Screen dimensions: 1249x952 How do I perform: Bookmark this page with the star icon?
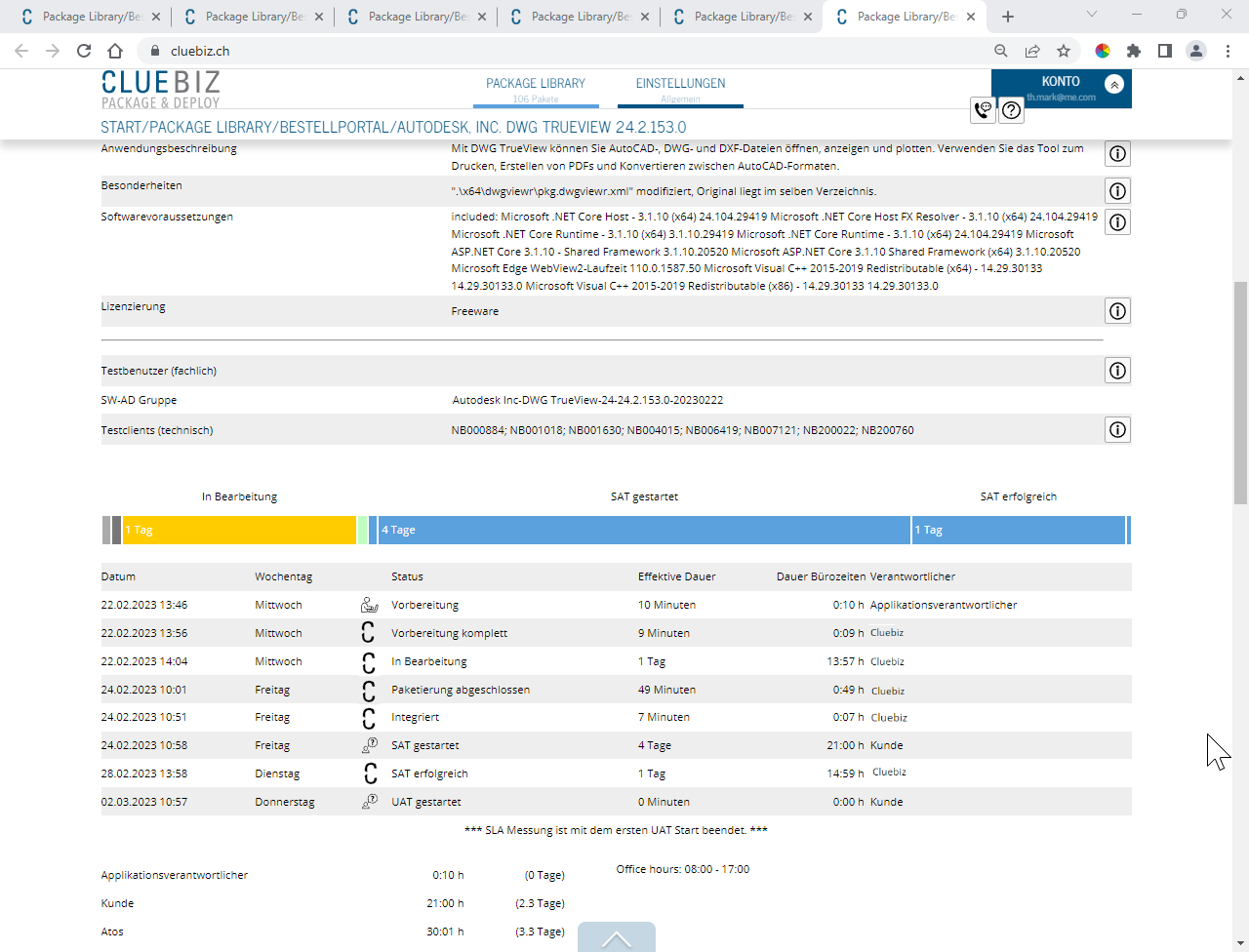click(x=1064, y=51)
